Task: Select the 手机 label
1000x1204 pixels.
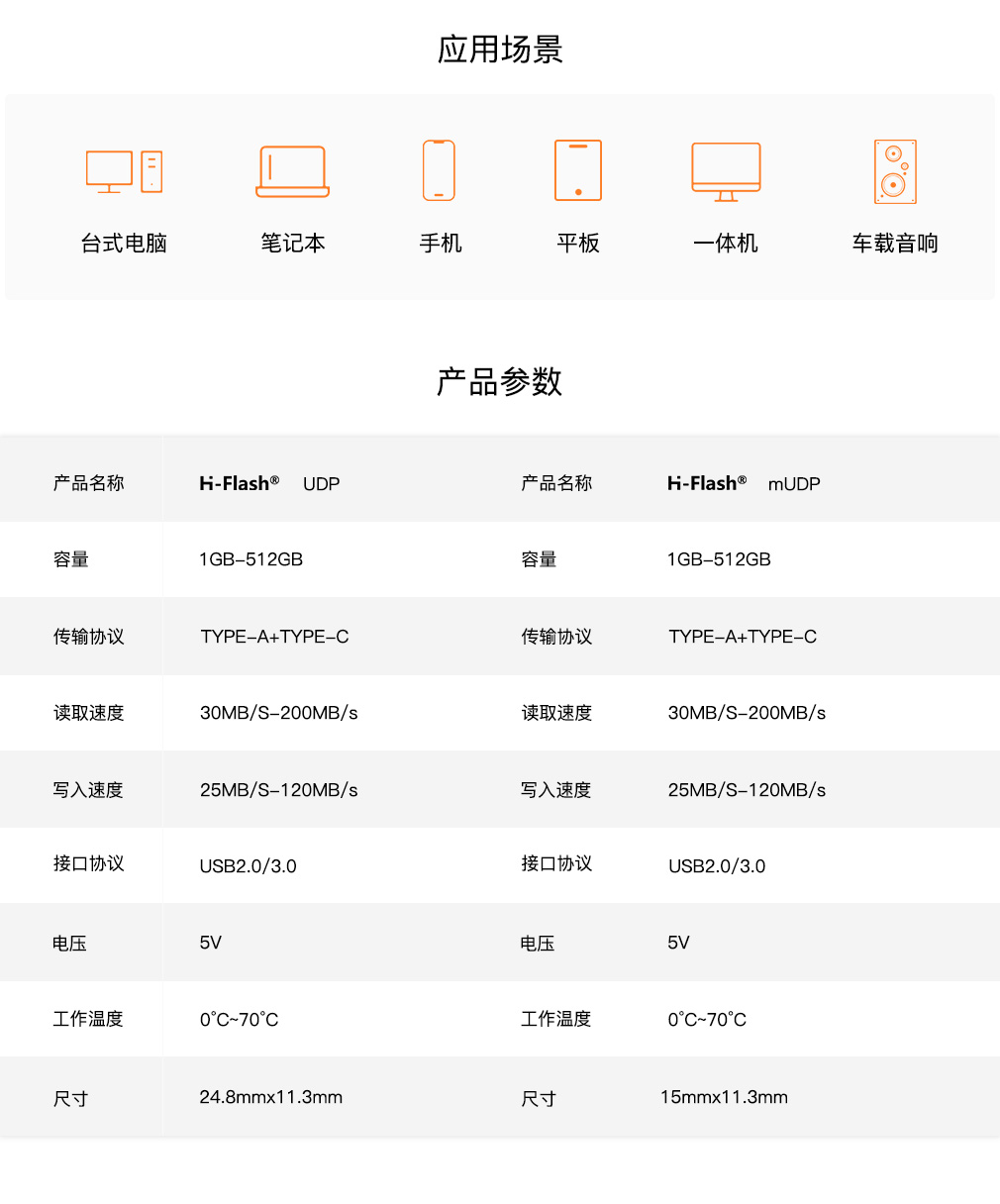Action: 441,244
